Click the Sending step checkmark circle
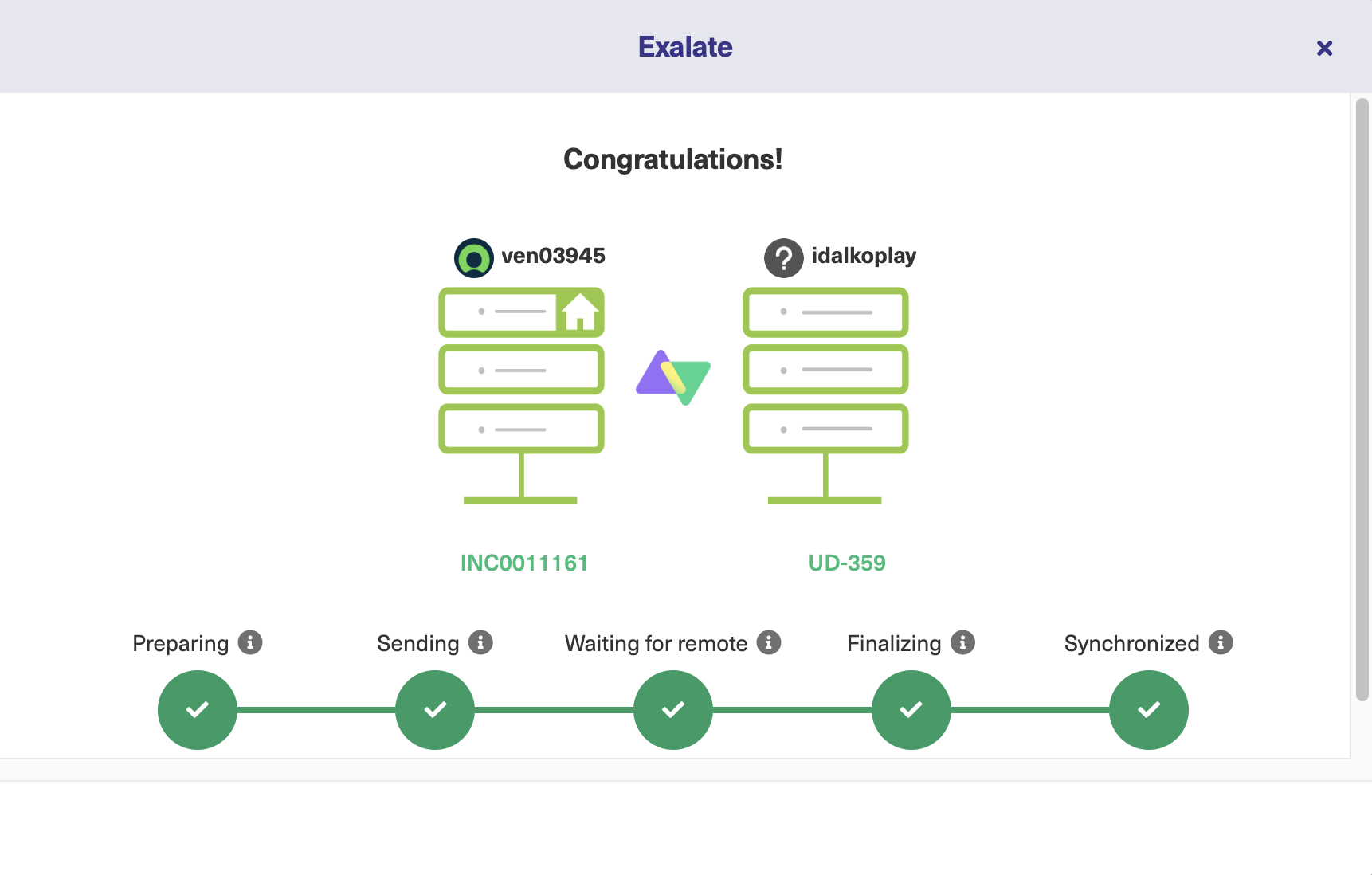The width and height of the screenshot is (1372, 875). pyautogui.click(x=435, y=709)
